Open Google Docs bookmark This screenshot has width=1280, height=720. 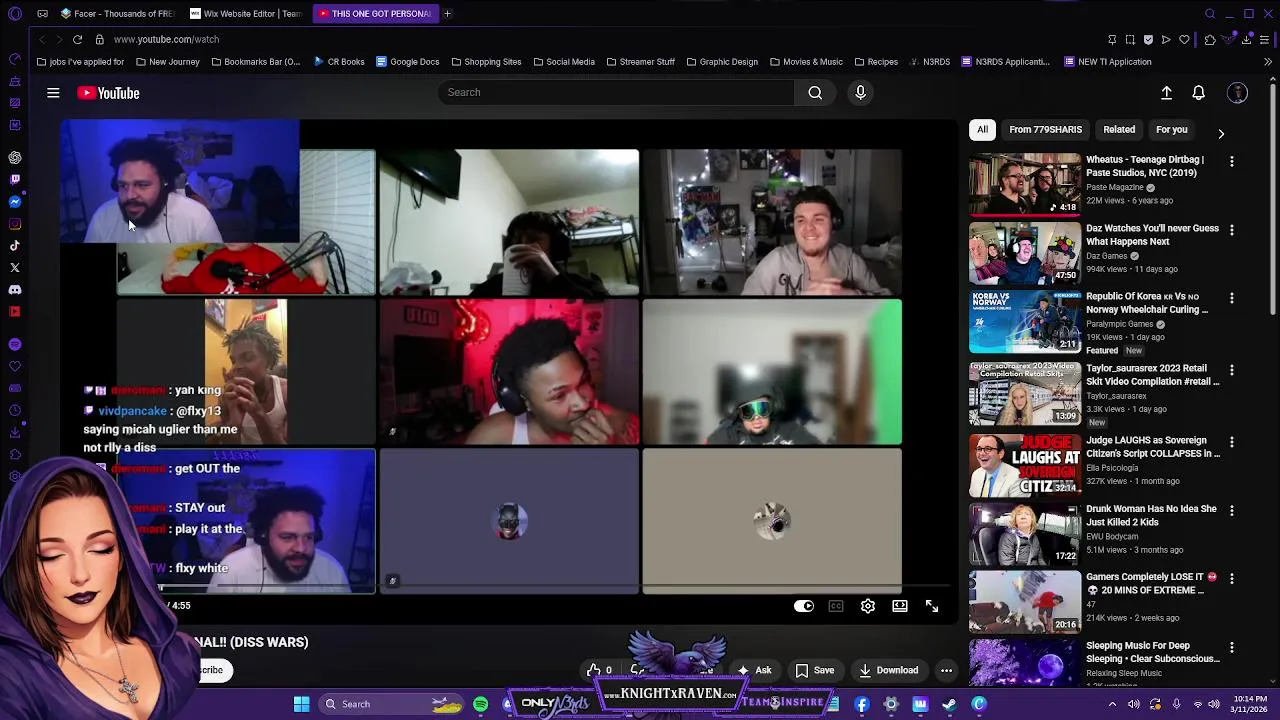click(x=407, y=62)
